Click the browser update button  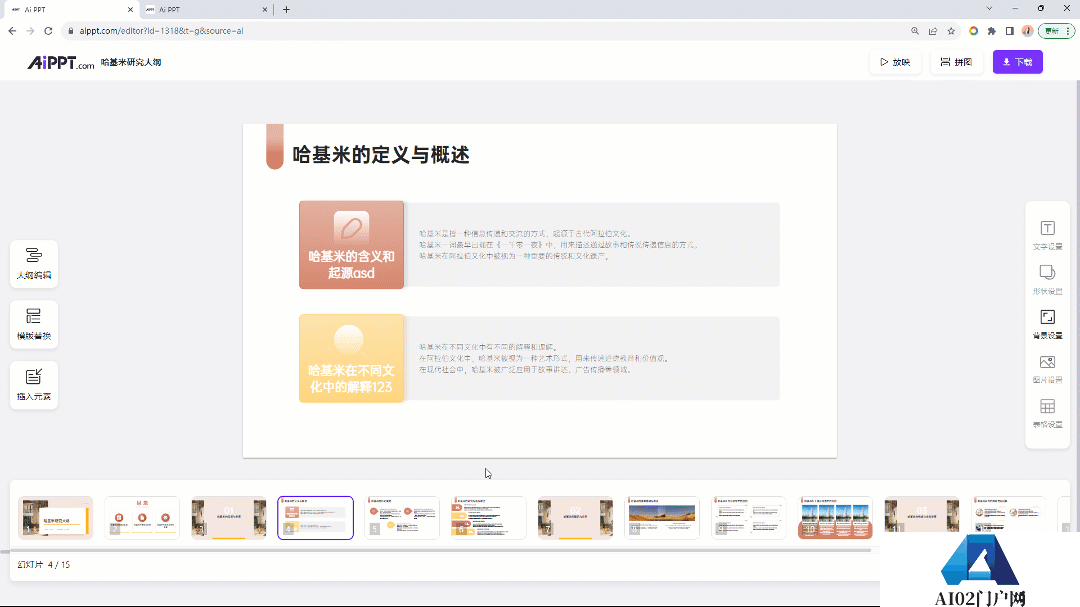1056,31
